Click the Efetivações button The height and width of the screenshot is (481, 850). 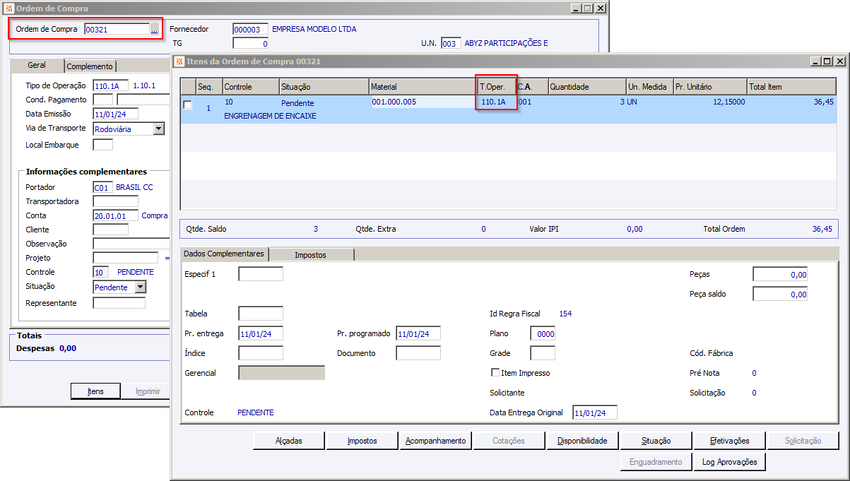730,441
